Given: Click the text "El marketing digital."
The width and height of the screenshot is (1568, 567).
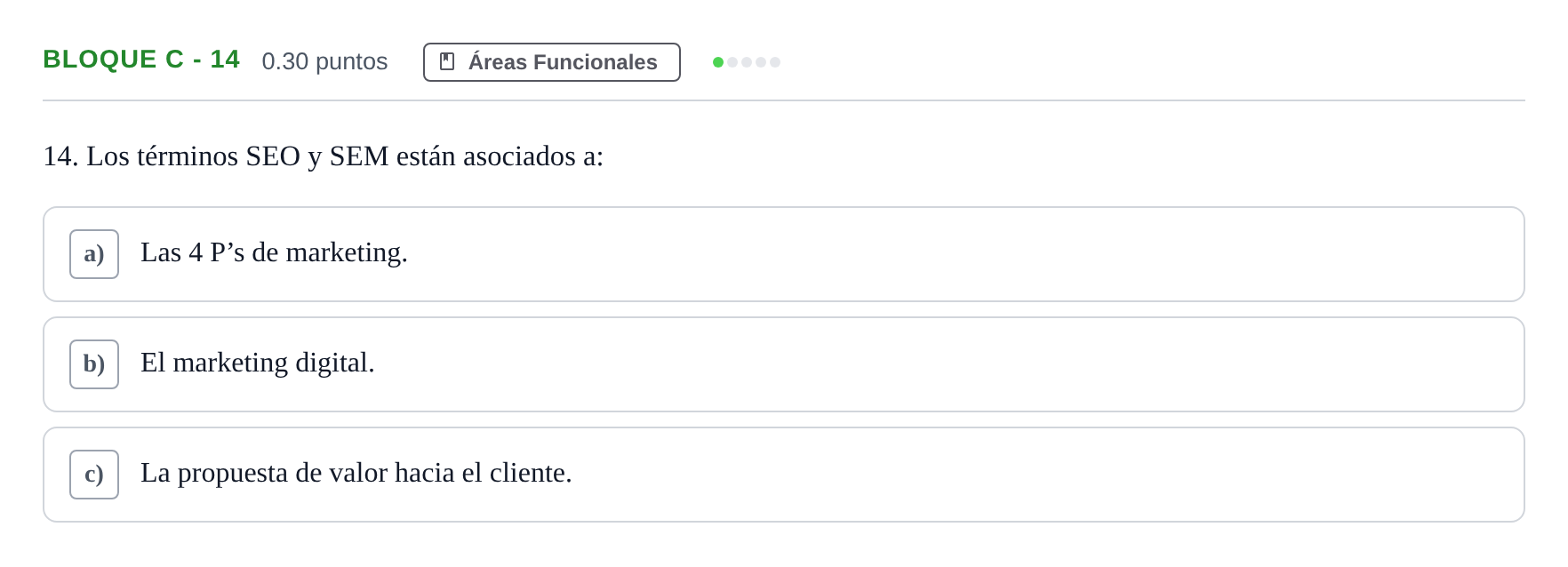Looking at the screenshot, I should pyautogui.click(x=258, y=363).
